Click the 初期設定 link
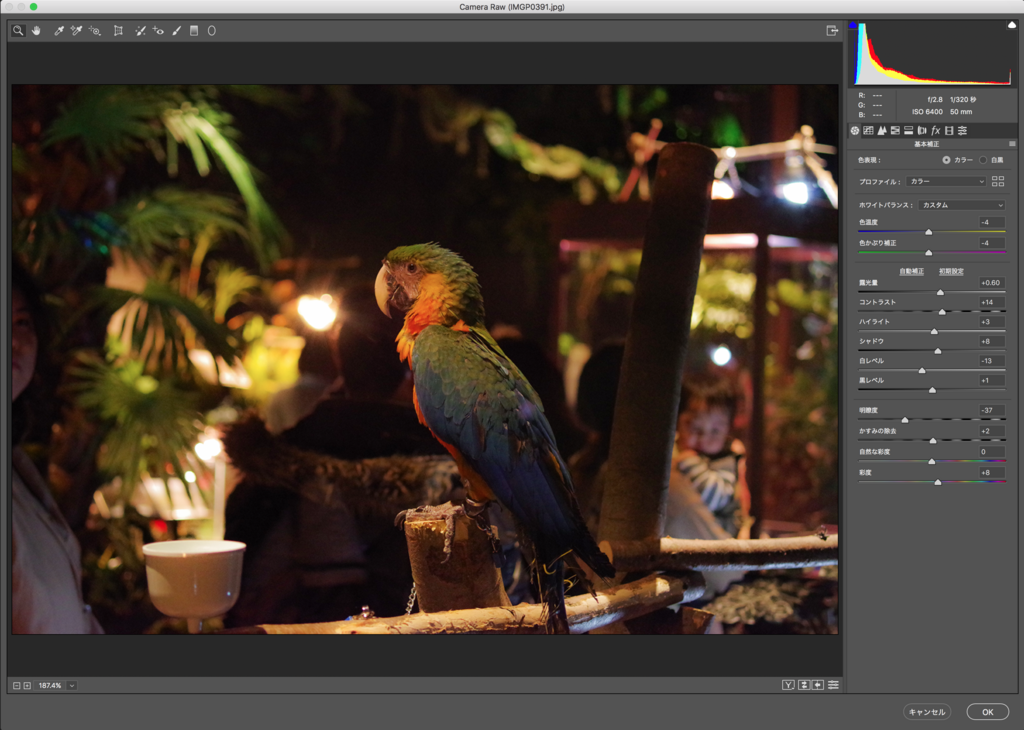 coord(951,272)
